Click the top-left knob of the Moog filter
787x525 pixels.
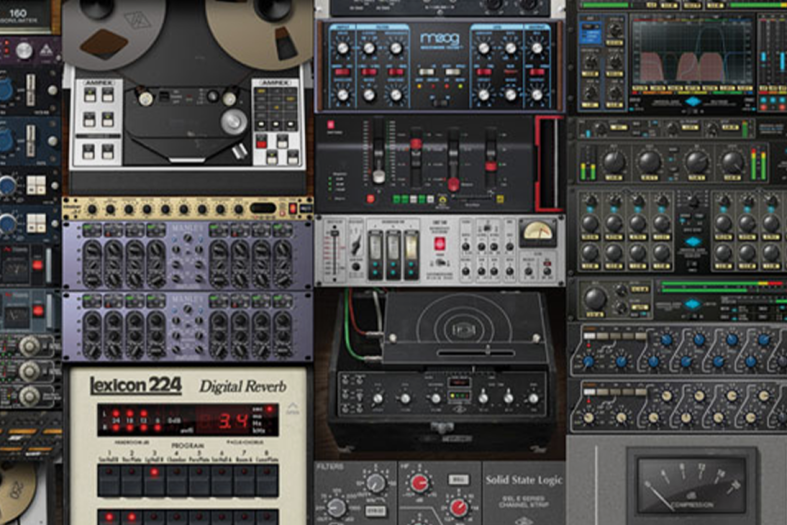343,48
